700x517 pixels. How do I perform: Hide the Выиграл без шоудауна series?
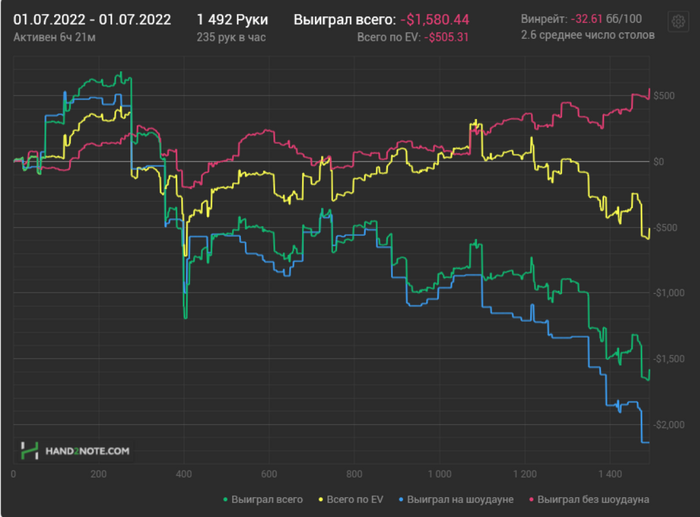pos(593,498)
